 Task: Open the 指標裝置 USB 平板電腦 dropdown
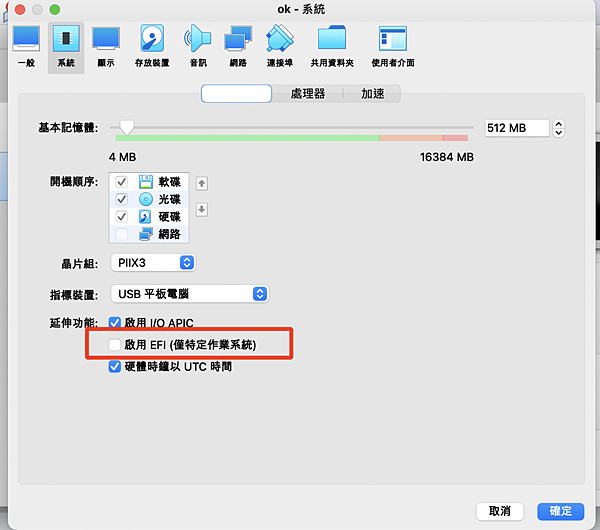190,294
